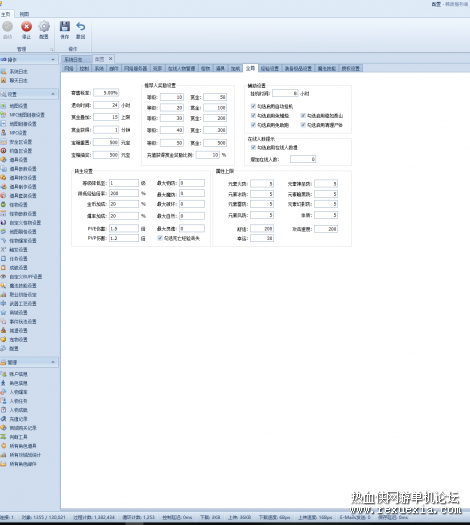Screen dimensions: 470x525
Task: Click the red 停止 stop icon
Action: tap(26, 26)
